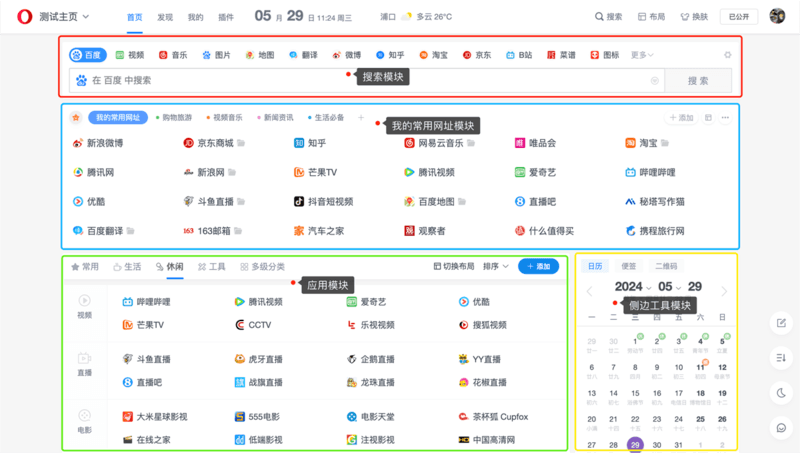Viewport: 800px width, 453px height.
Task: Open the 2024 year dropdown
Action: coord(633,287)
